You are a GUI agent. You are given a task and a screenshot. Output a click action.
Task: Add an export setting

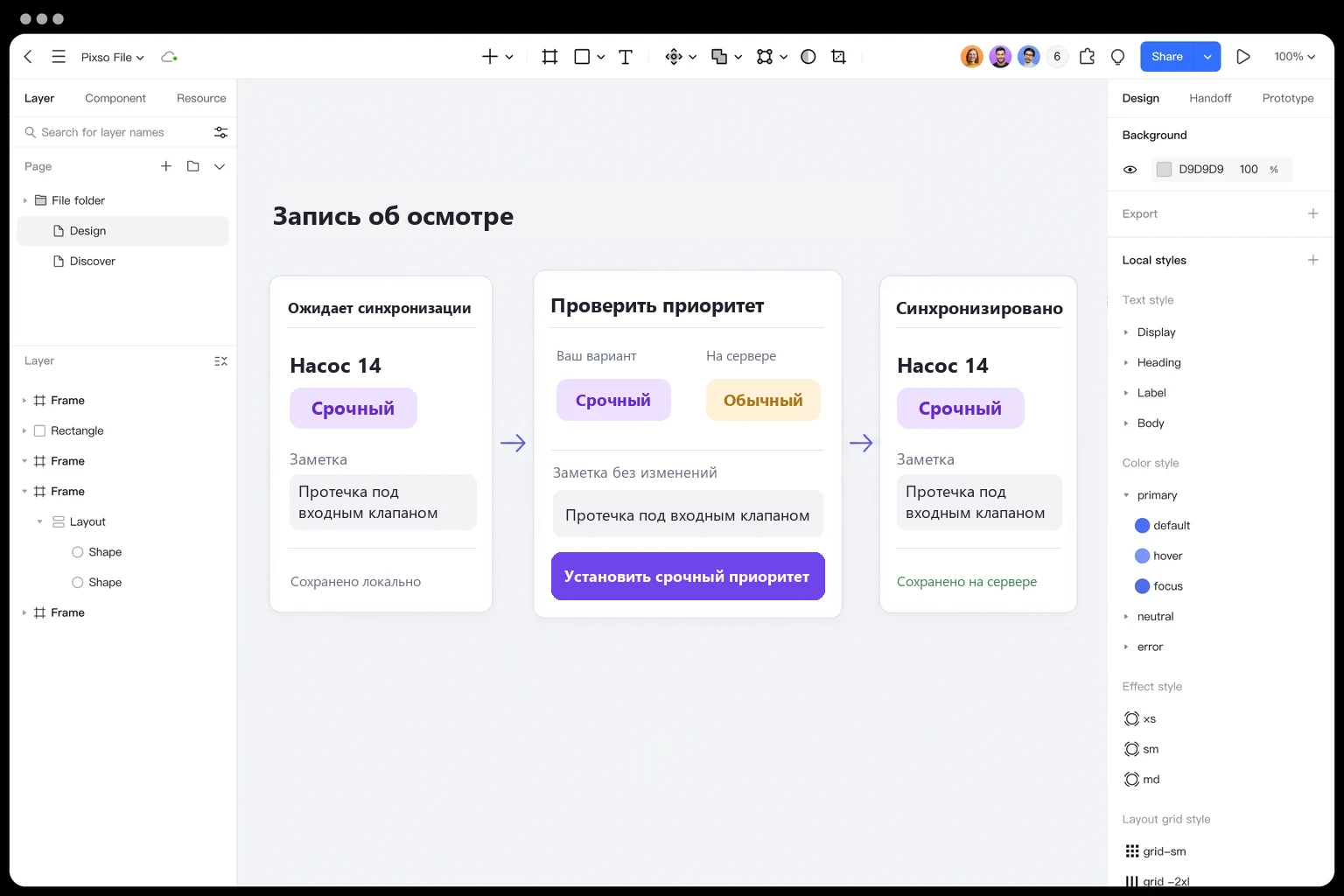(1312, 213)
